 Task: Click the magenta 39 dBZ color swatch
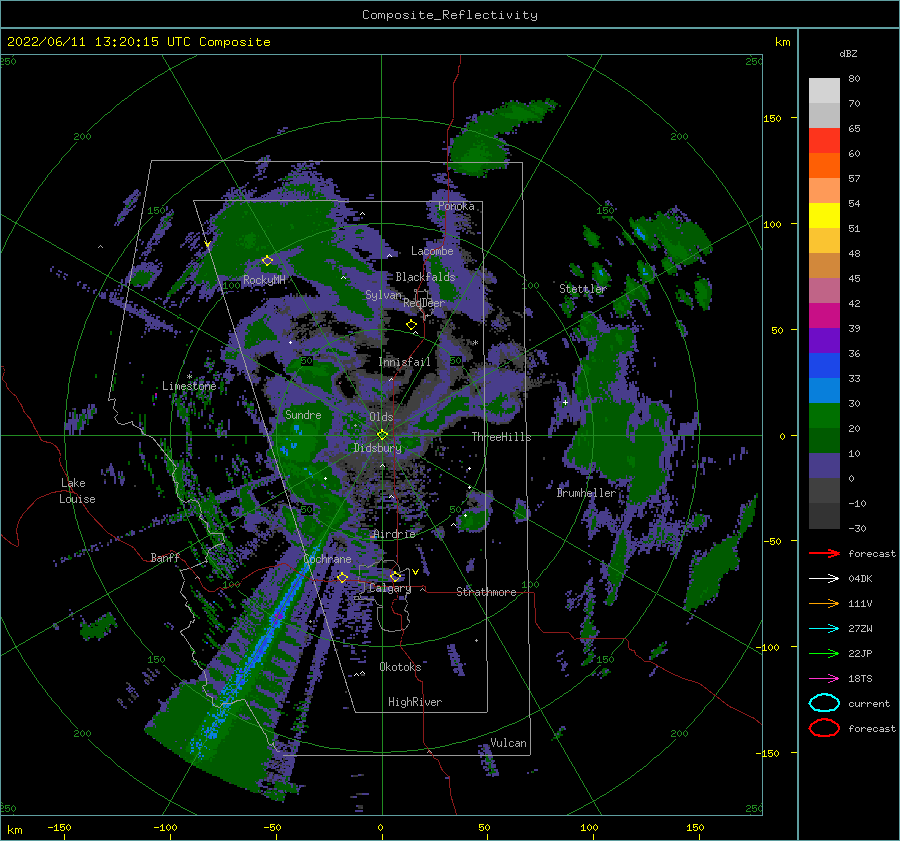coord(824,316)
